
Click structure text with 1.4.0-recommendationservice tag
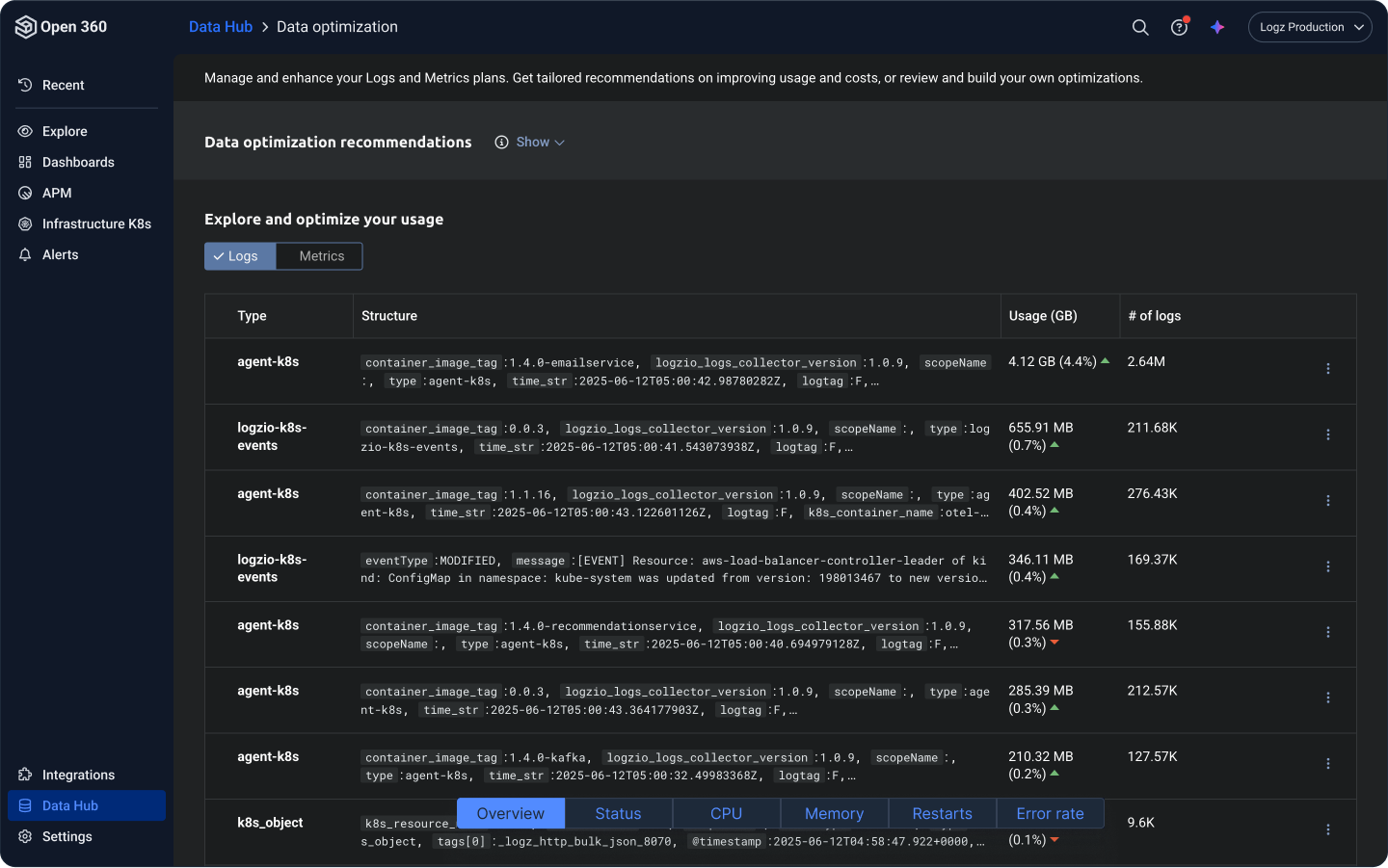(667, 635)
